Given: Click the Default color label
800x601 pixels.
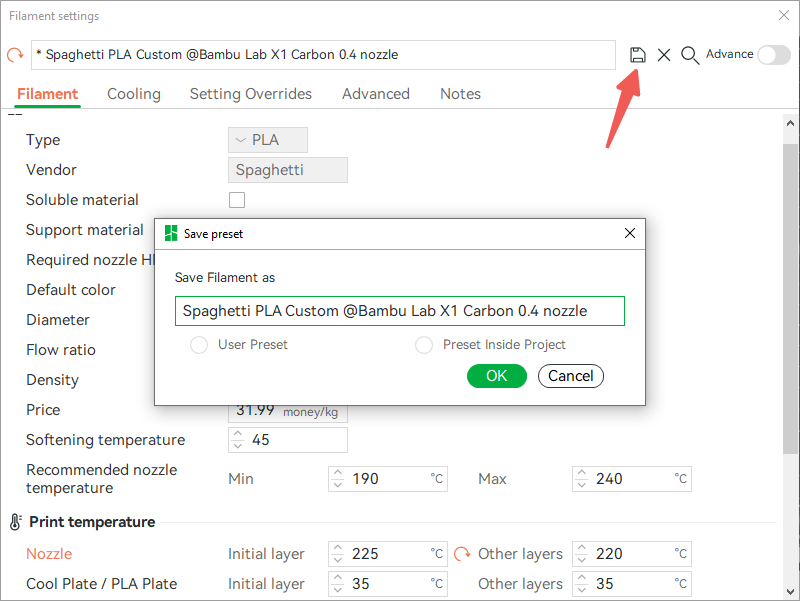Looking at the screenshot, I should pyautogui.click(x=71, y=290).
